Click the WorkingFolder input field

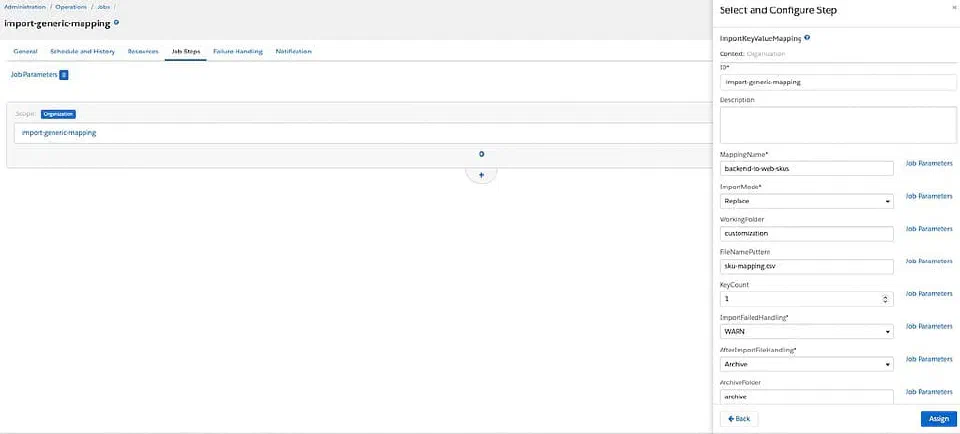coord(806,233)
